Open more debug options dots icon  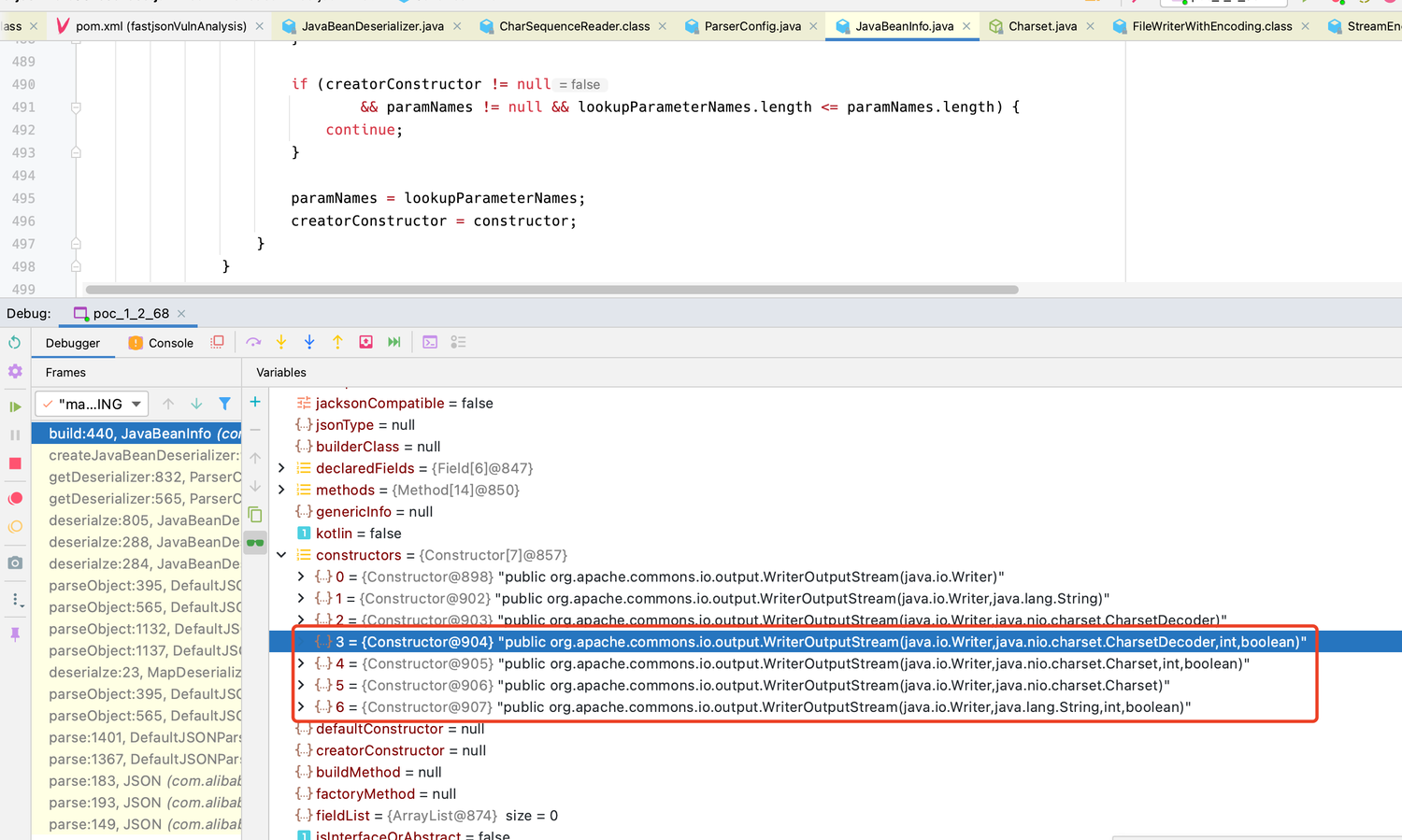click(x=15, y=599)
